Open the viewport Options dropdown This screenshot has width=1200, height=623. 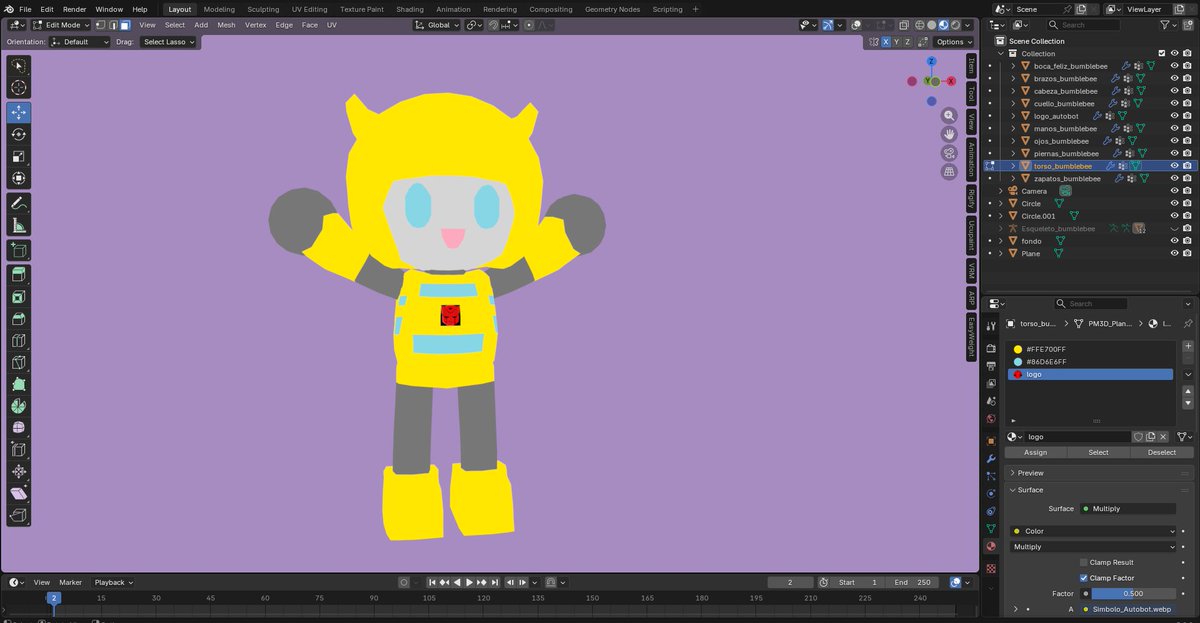pos(953,42)
